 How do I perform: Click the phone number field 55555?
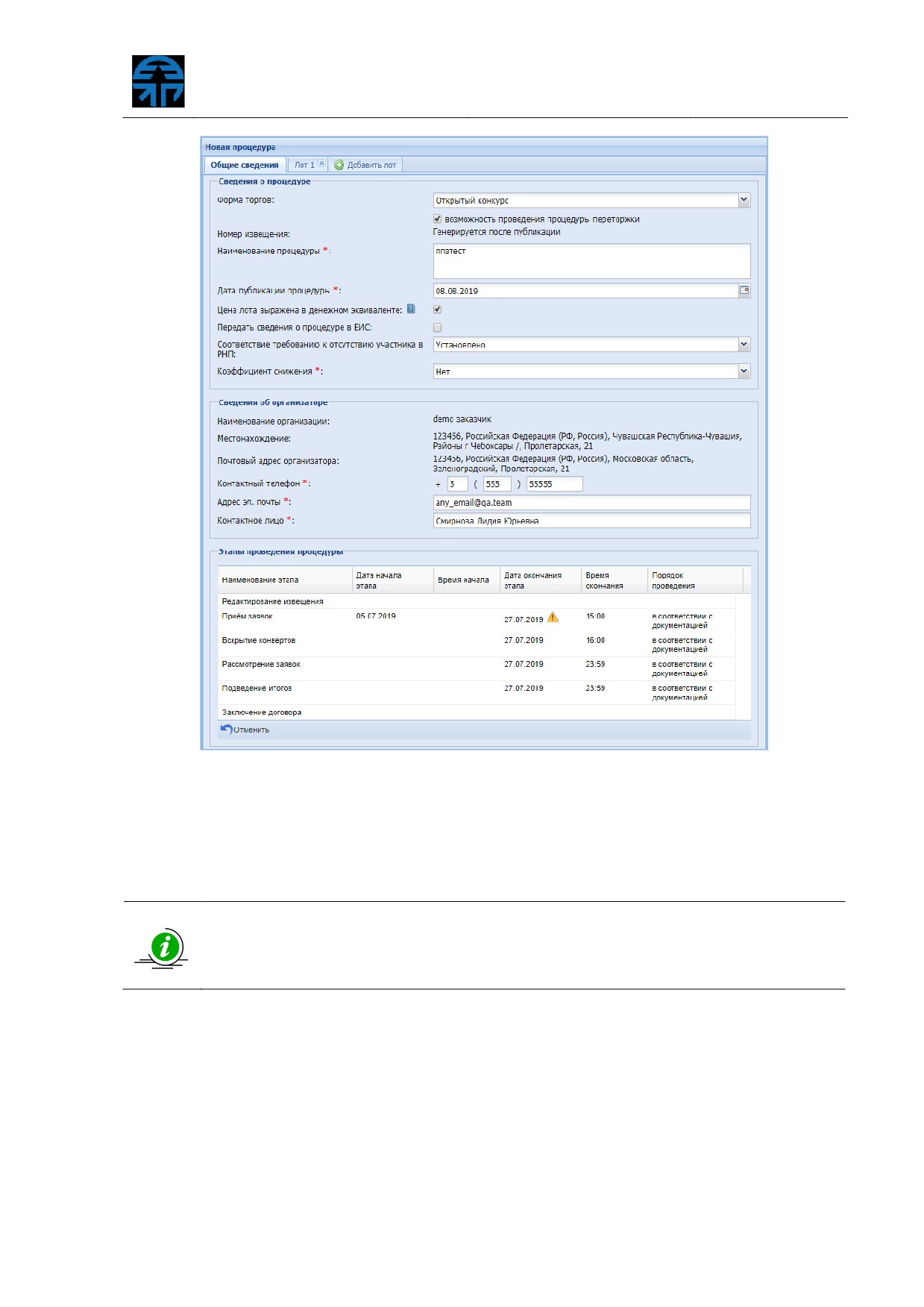point(554,483)
